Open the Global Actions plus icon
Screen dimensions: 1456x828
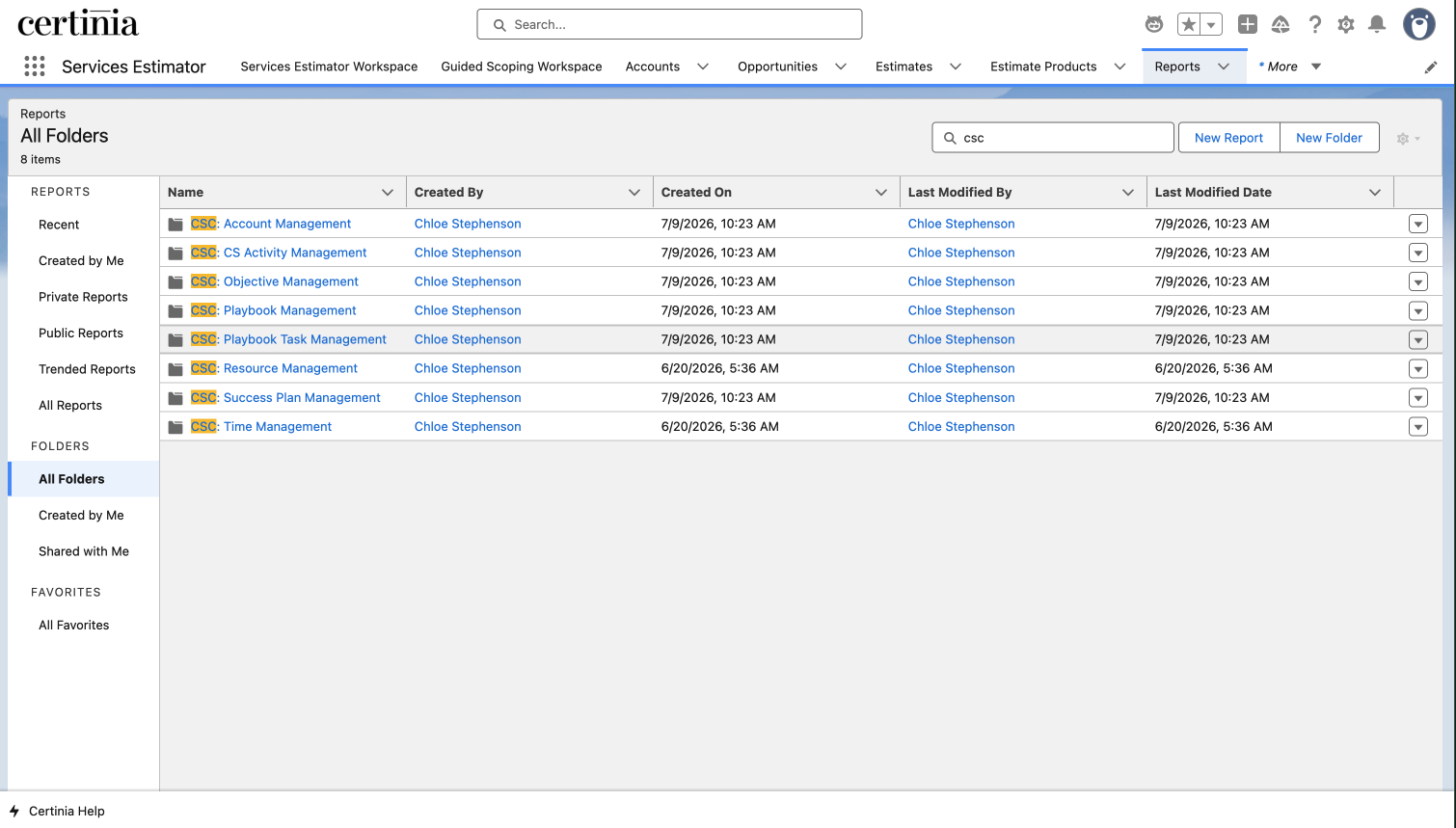click(x=1248, y=24)
